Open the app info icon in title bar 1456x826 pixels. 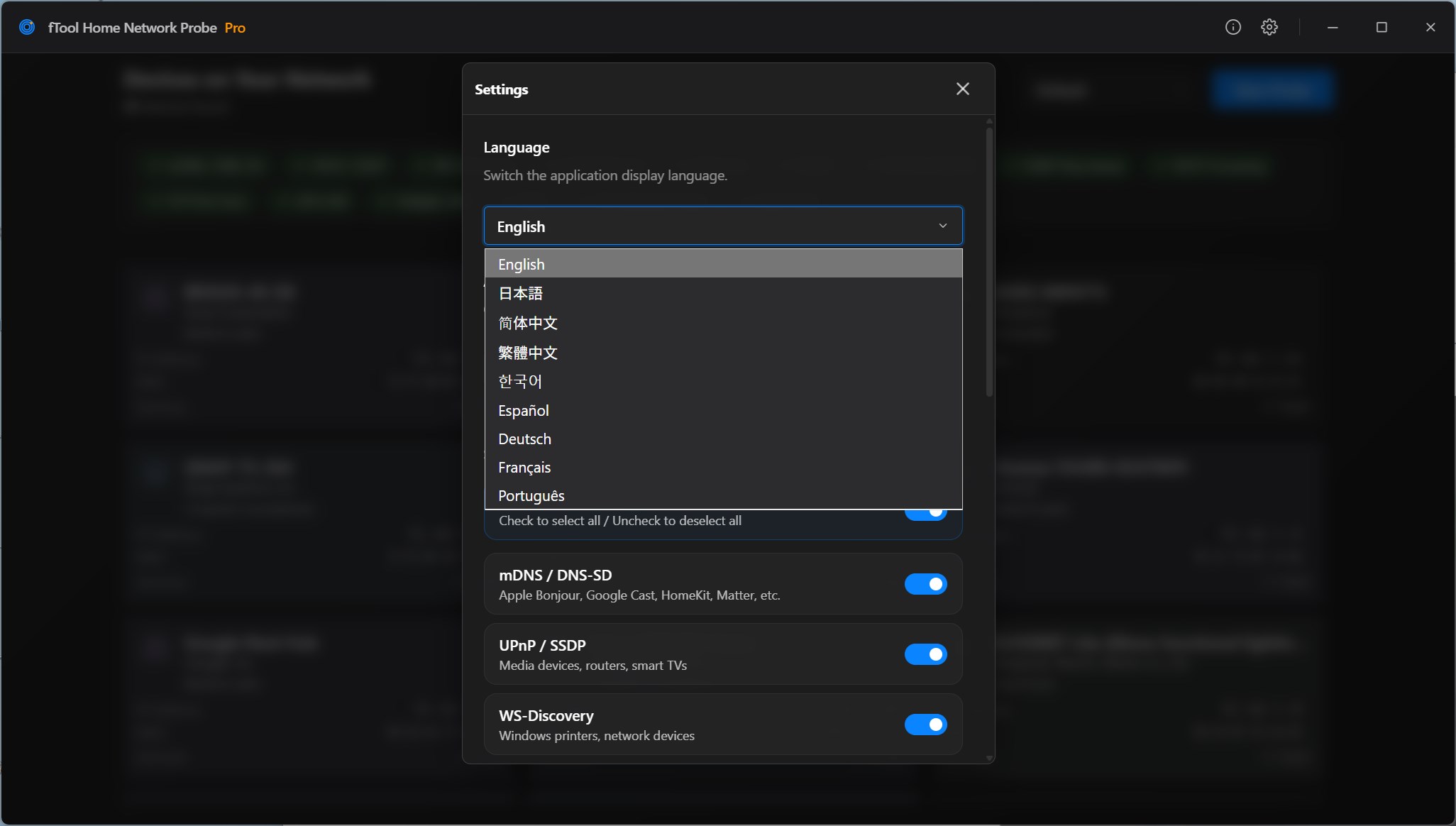pyautogui.click(x=1233, y=27)
